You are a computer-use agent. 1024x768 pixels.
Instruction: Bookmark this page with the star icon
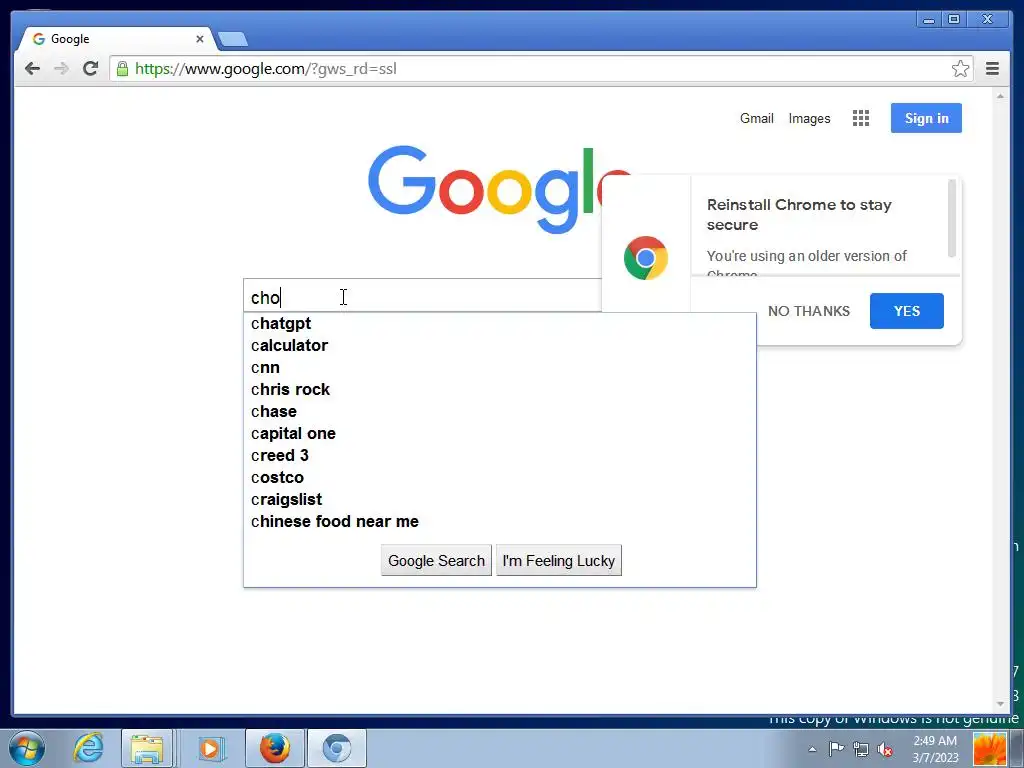pos(960,69)
